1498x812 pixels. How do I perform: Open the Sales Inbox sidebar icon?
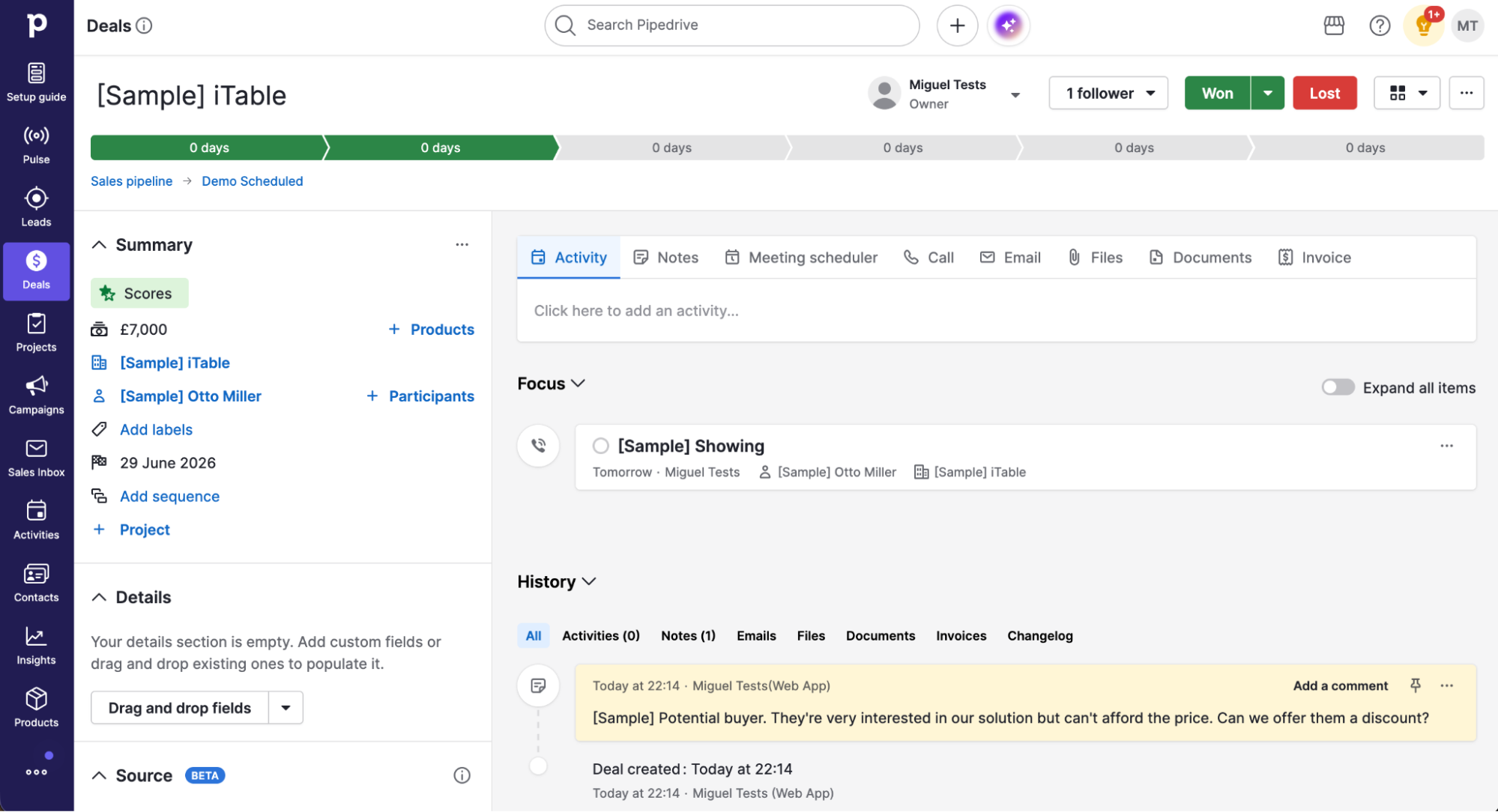point(36,458)
